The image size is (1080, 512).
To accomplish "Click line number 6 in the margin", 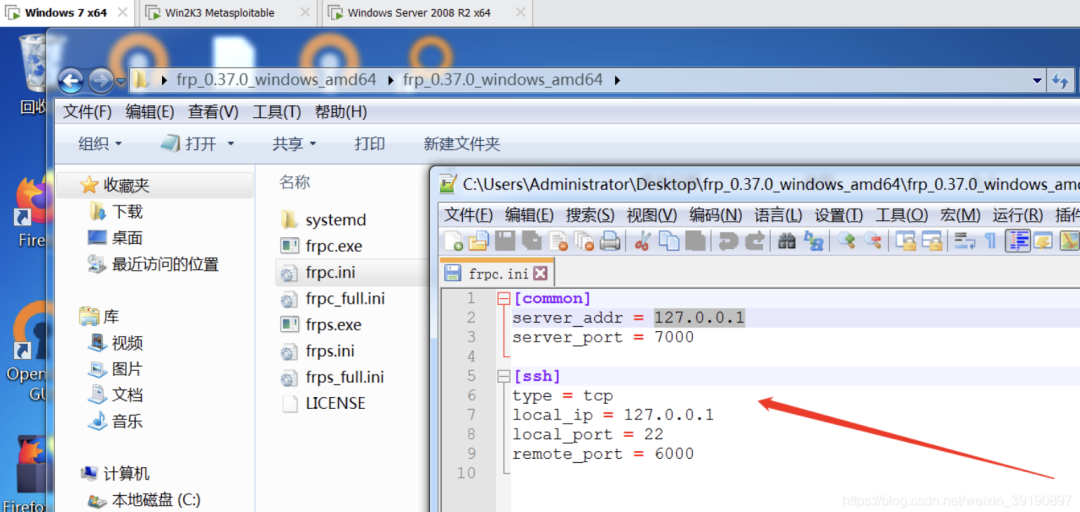I will tap(471, 396).
